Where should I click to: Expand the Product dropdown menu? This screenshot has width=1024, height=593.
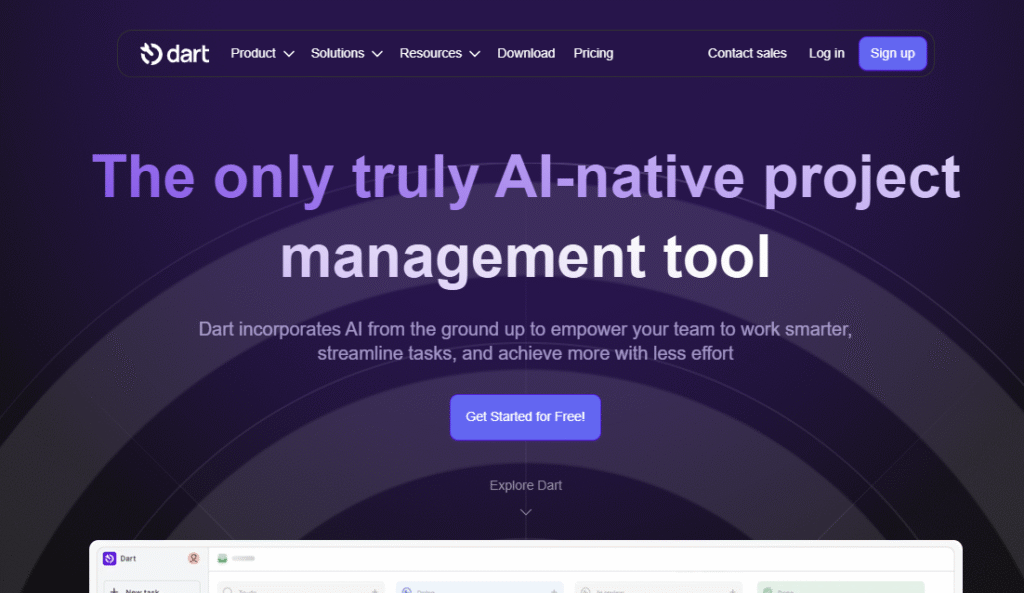(x=262, y=53)
